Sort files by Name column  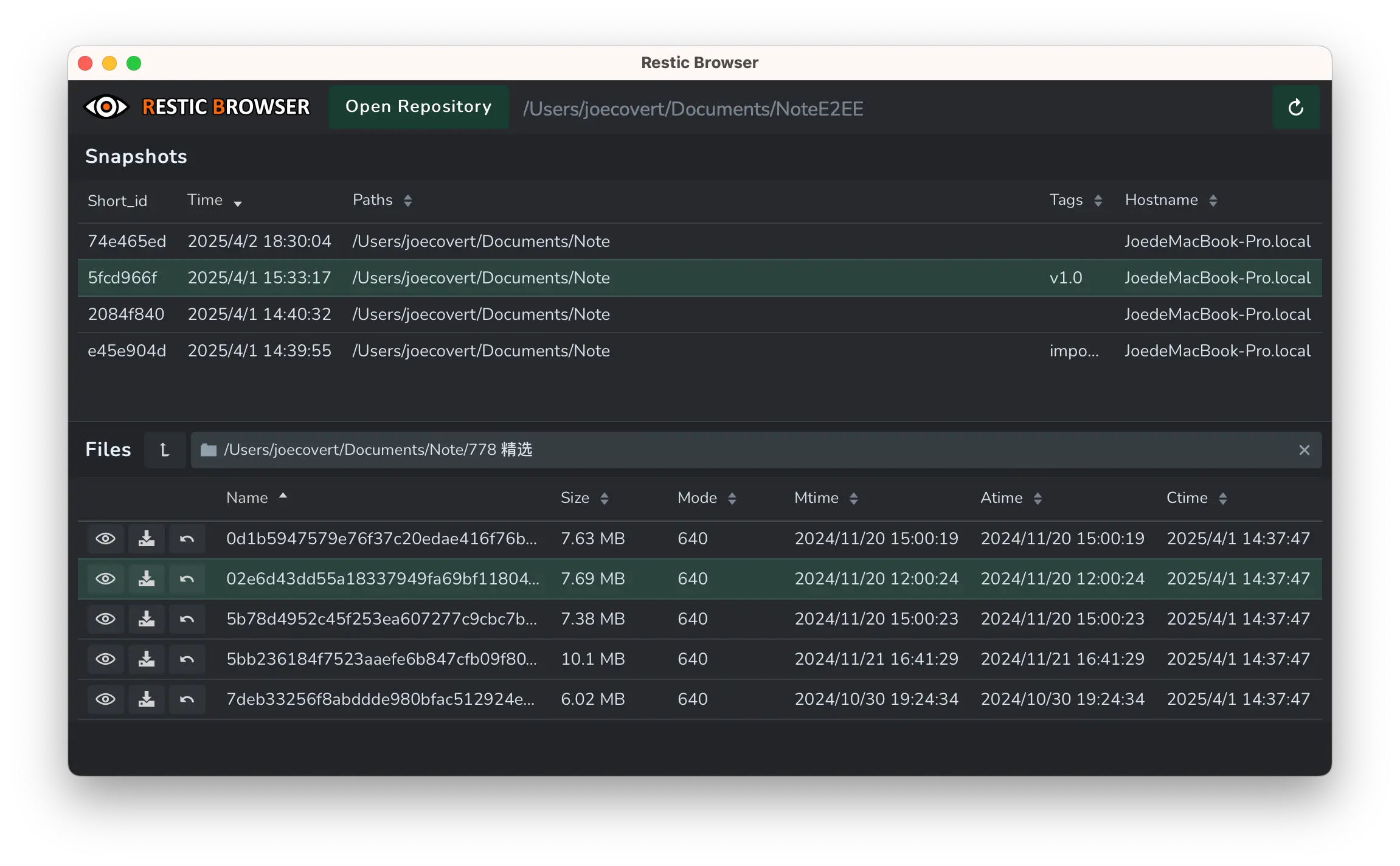coord(257,498)
